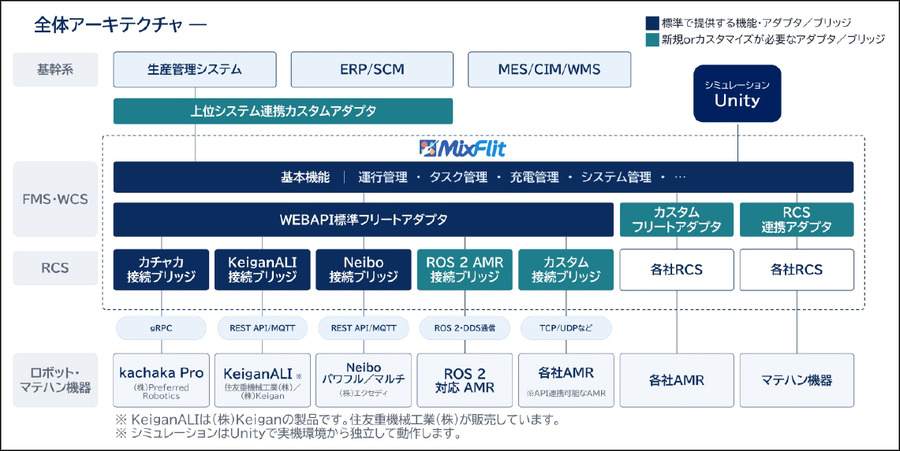Select the kachaka Pro robot box
This screenshot has width=900, height=451.
pos(161,380)
